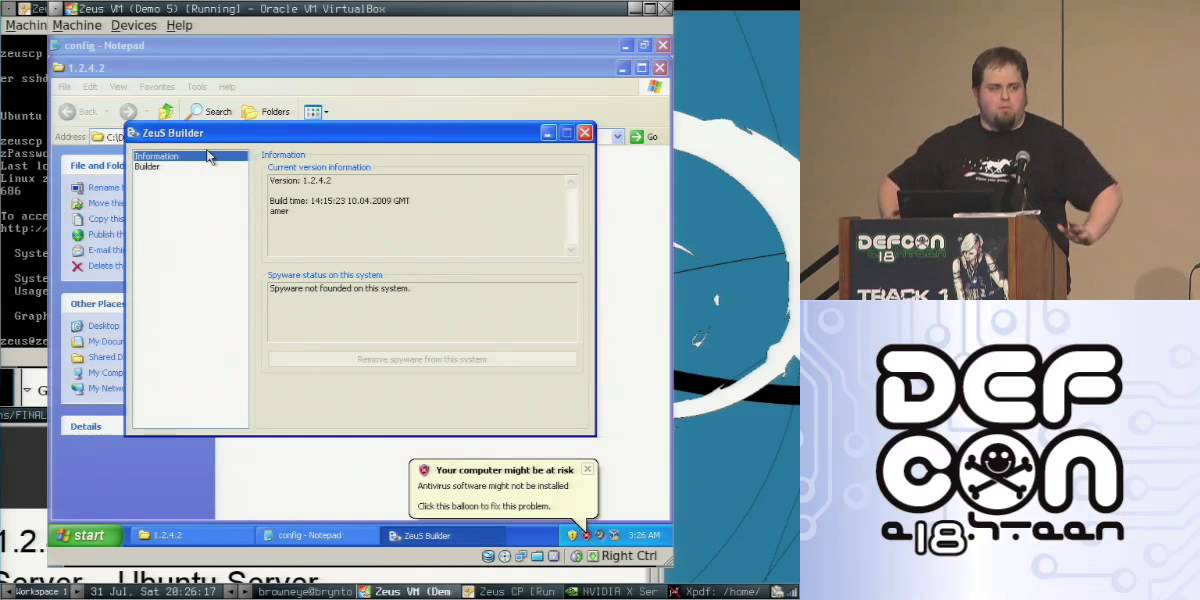Open Address bar dropdown arrow
This screenshot has height=600, width=1200.
[x=618, y=137]
